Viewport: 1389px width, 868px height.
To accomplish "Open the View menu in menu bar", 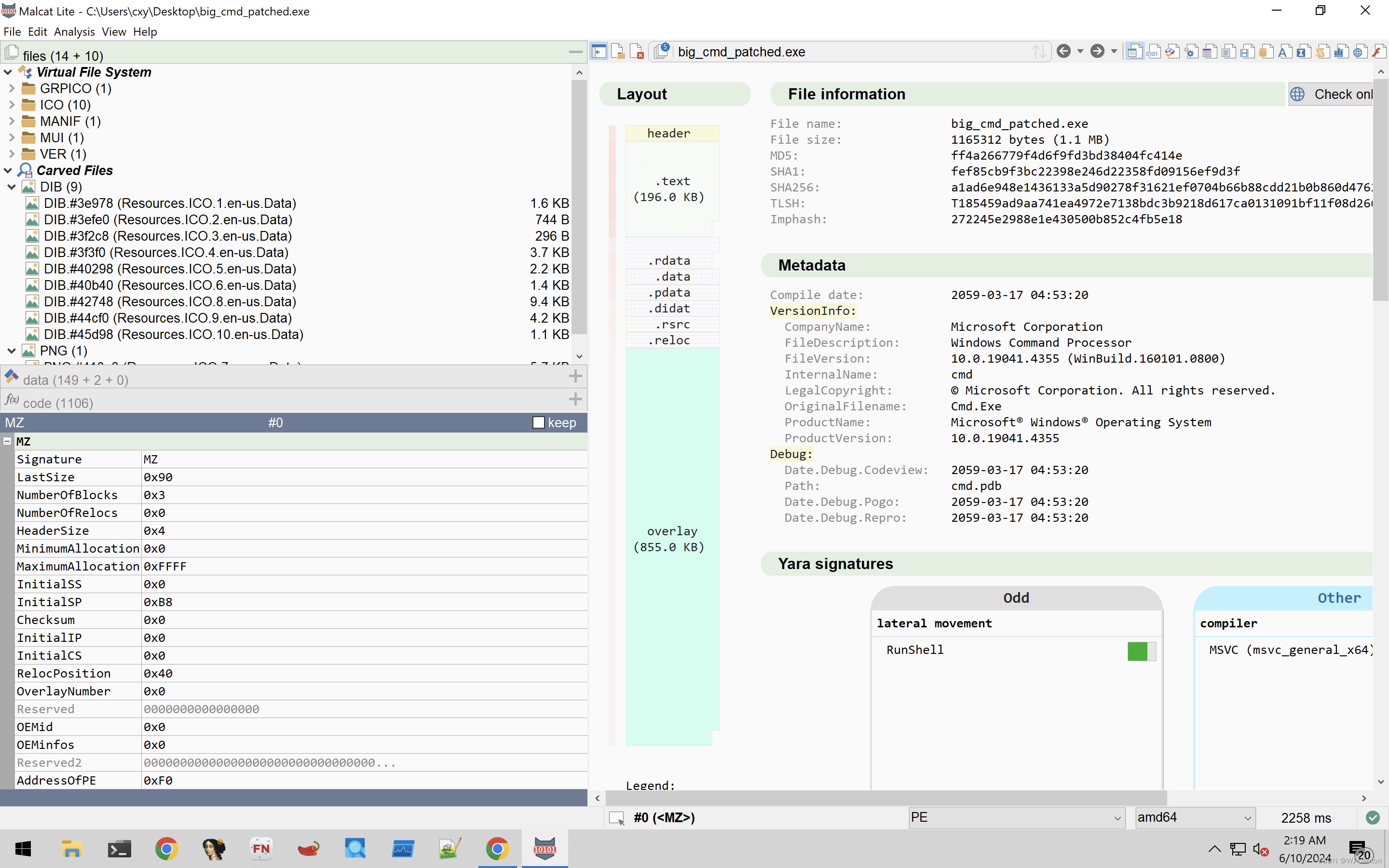I will tap(113, 31).
